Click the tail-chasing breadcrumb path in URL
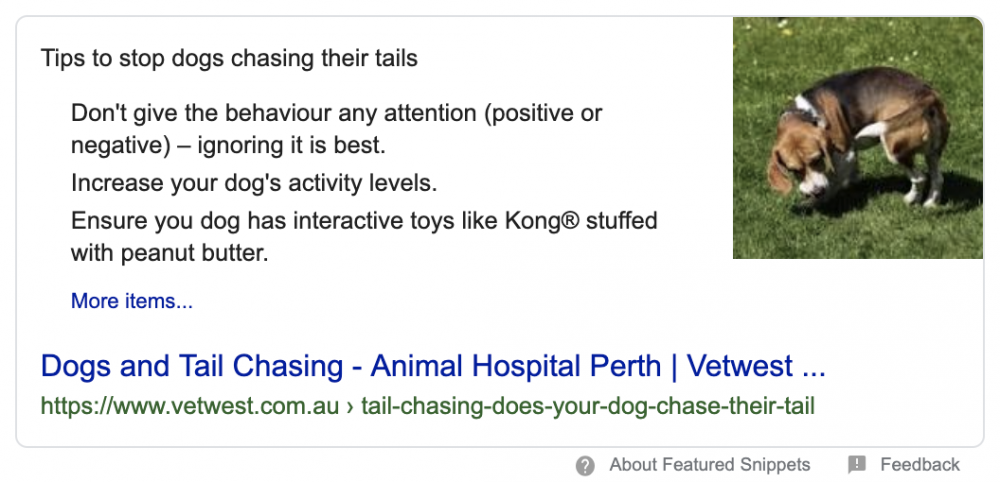 587,407
